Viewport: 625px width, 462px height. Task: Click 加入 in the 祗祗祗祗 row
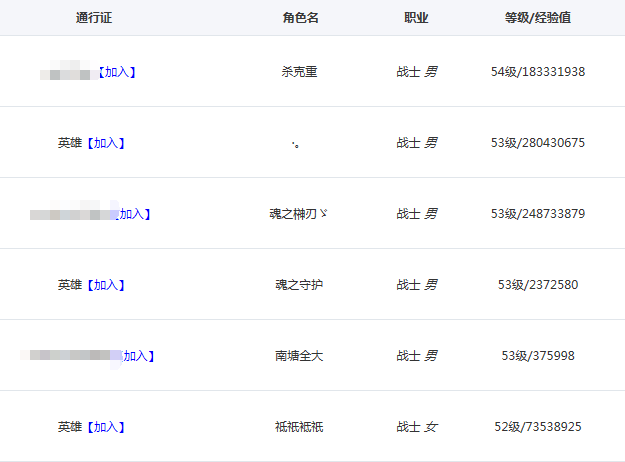pyautogui.click(x=107, y=427)
